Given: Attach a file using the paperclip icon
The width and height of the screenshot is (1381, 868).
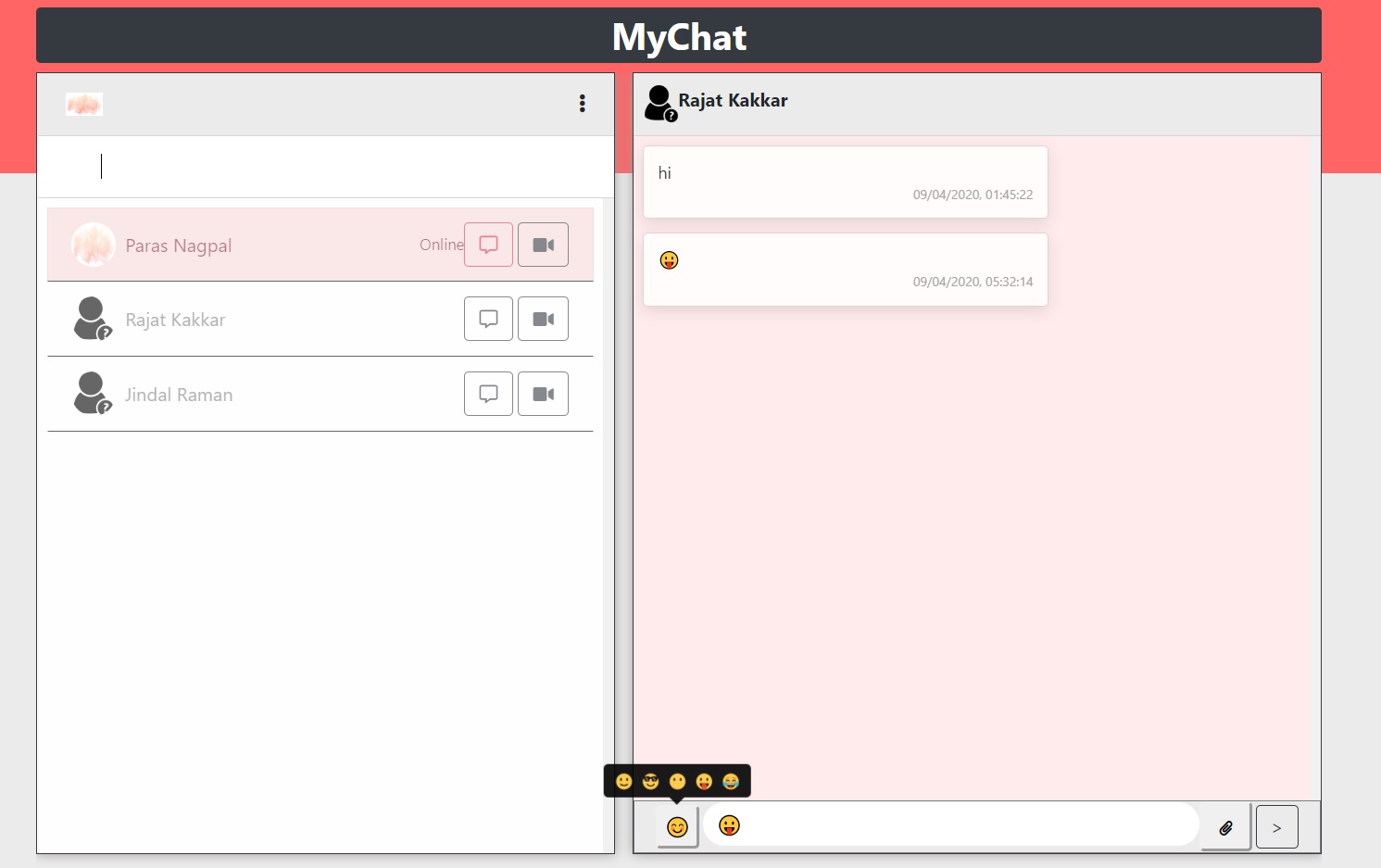Looking at the screenshot, I should point(1225,827).
